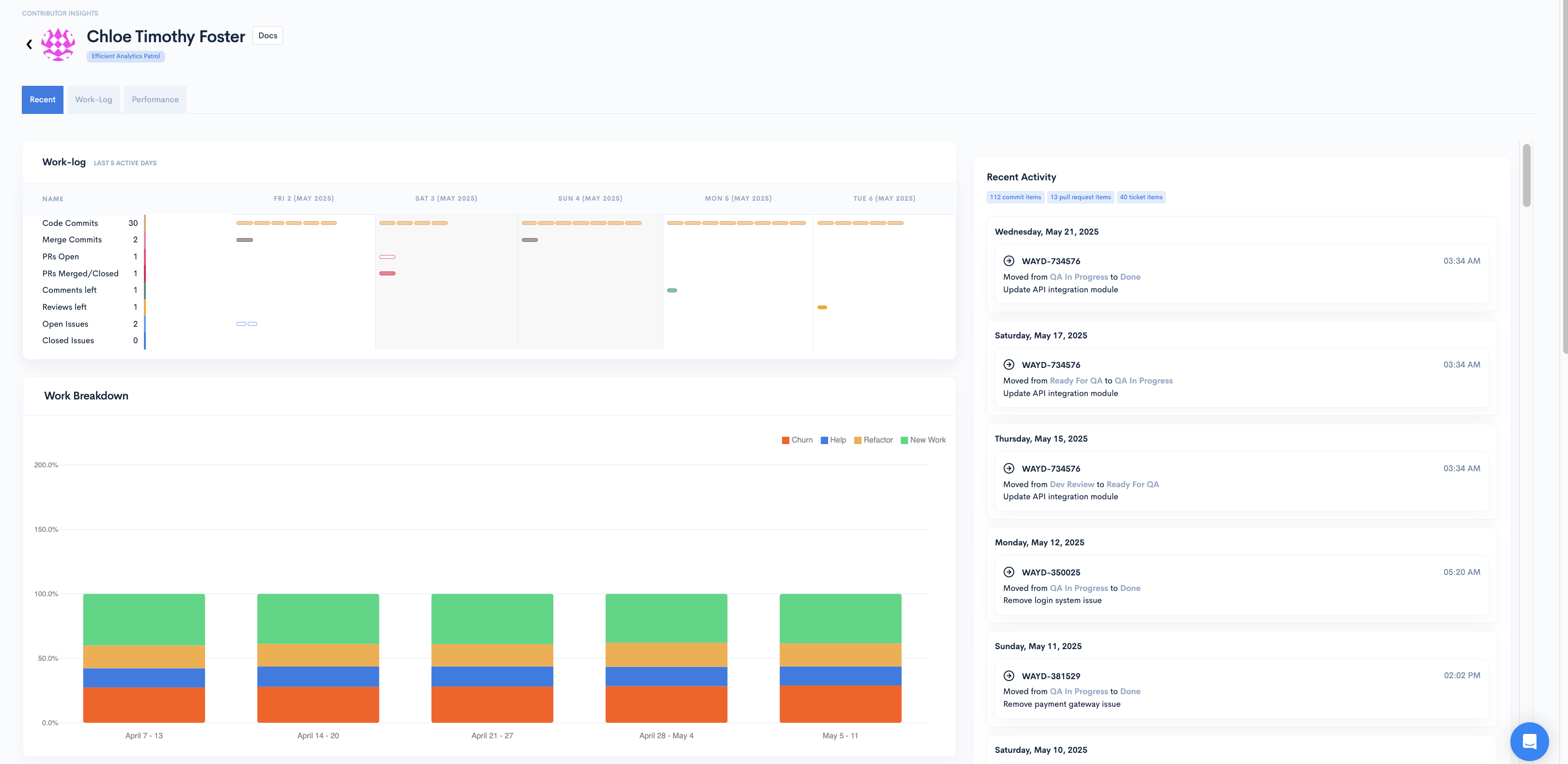
Task: Click the arrow icon beside WAYD-350025
Action: click(1009, 572)
